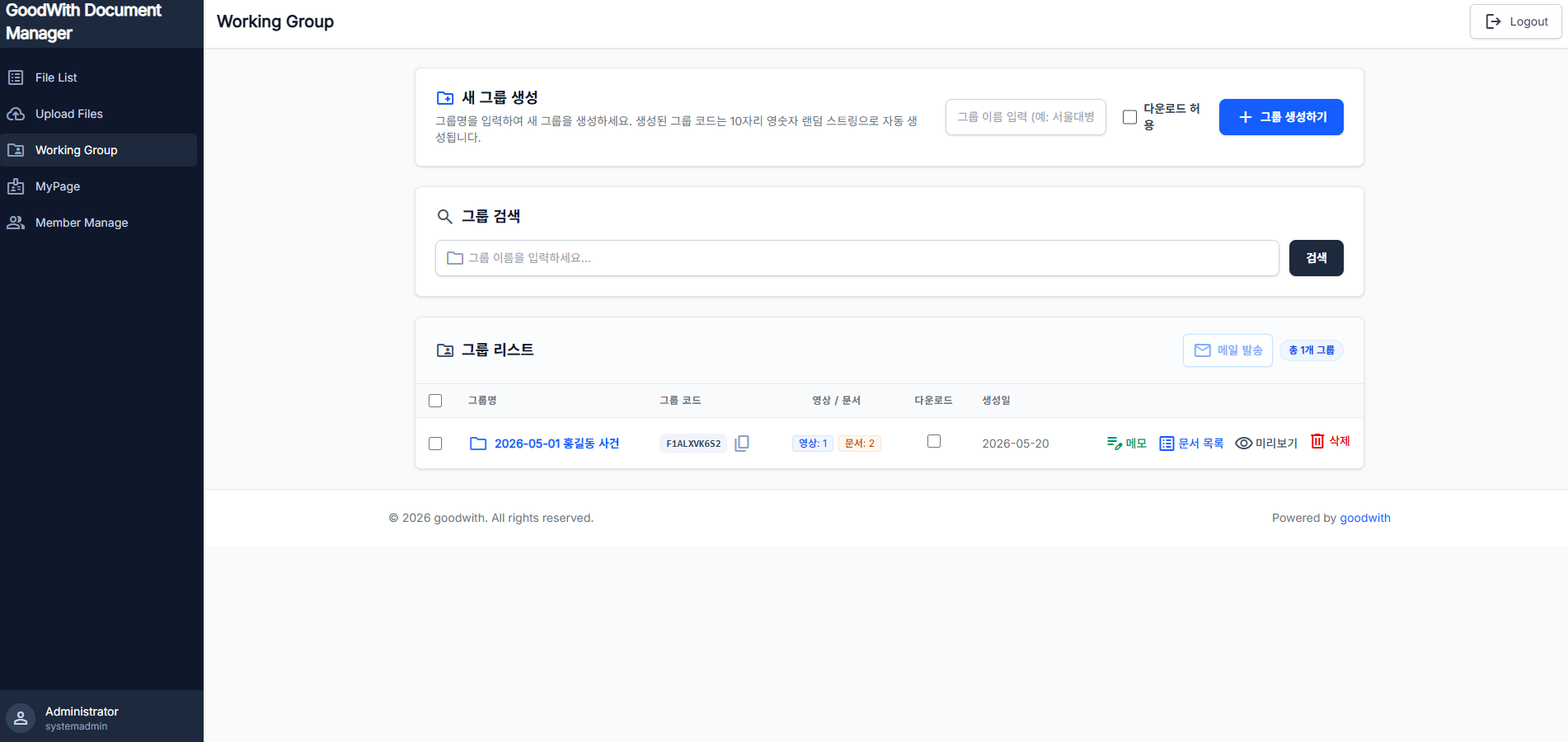The height and width of the screenshot is (742, 1568).
Task: Copy group code F1ALXVK6S2 with copy icon
Action: 742,444
